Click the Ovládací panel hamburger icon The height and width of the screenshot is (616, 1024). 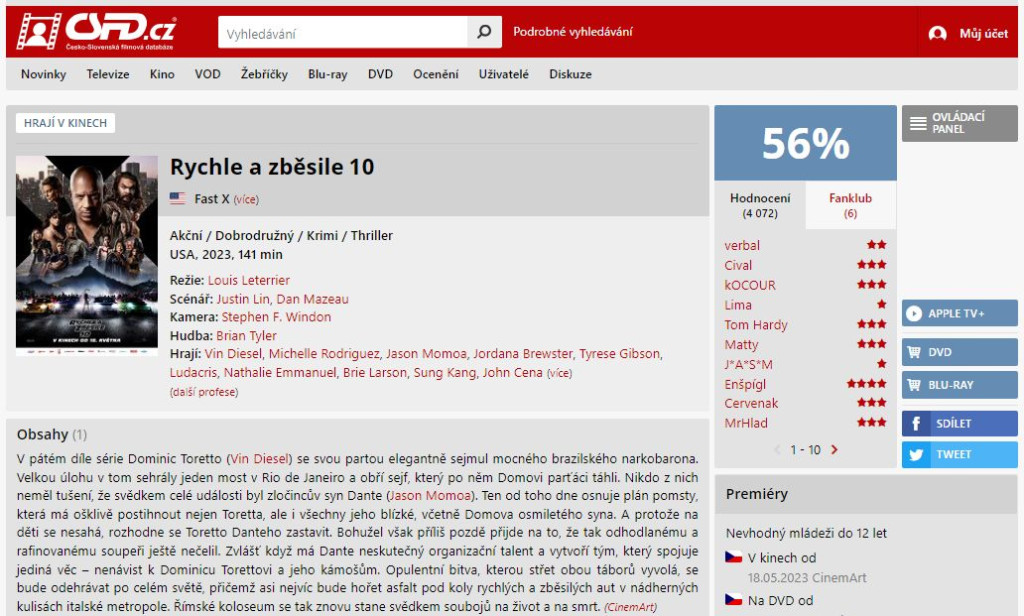[x=918, y=123]
